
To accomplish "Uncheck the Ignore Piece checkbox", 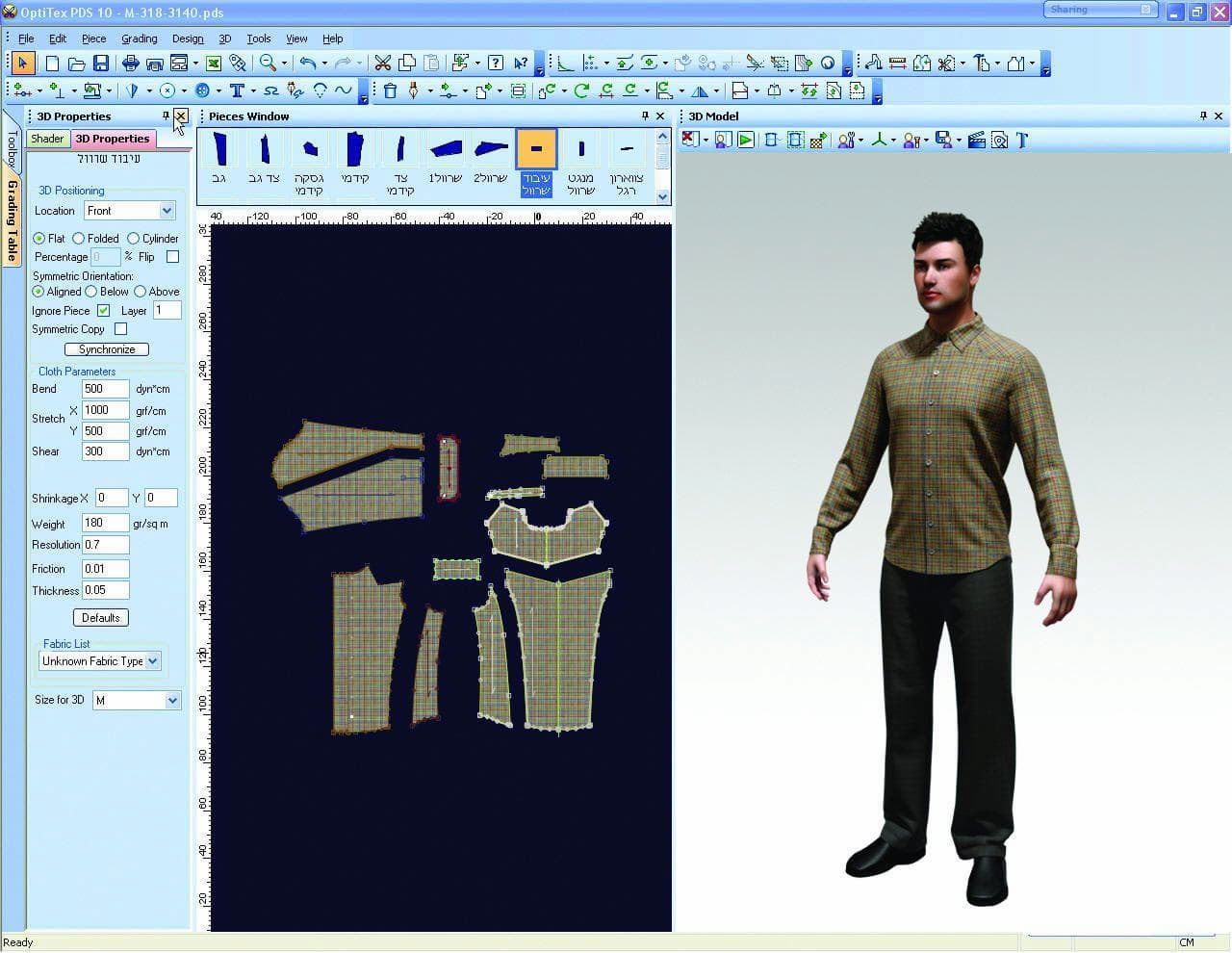I will pos(104,311).
